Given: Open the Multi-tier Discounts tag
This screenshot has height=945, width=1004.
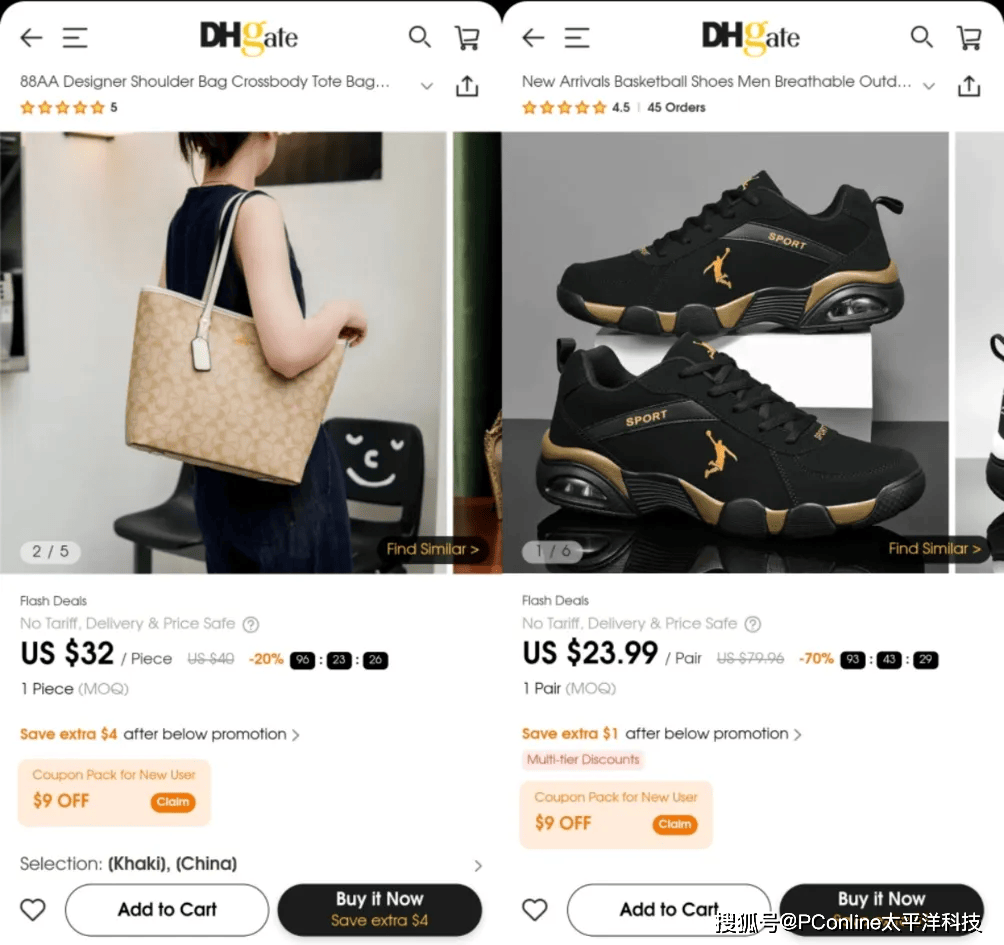Looking at the screenshot, I should click(x=583, y=760).
